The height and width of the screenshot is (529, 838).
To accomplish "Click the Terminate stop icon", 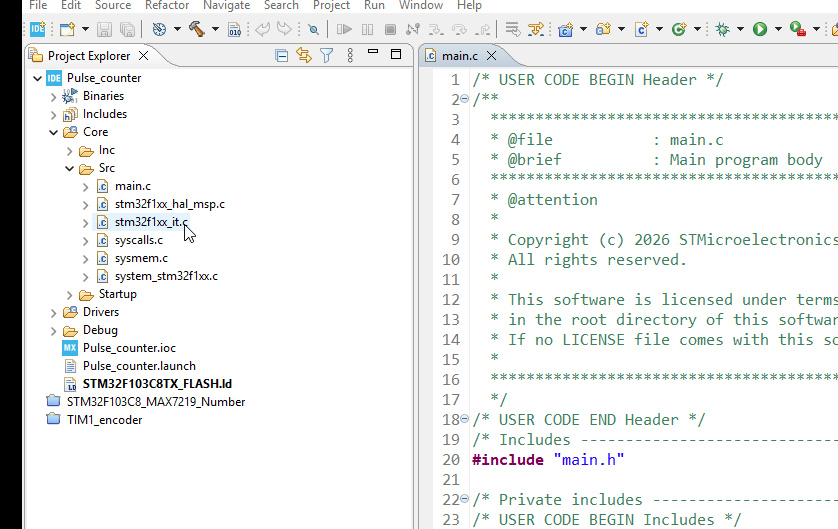I will pos(391,29).
